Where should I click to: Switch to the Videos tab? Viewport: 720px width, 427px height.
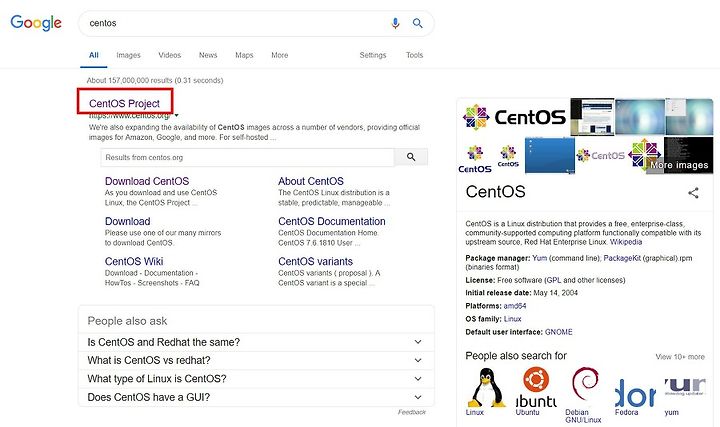click(170, 55)
